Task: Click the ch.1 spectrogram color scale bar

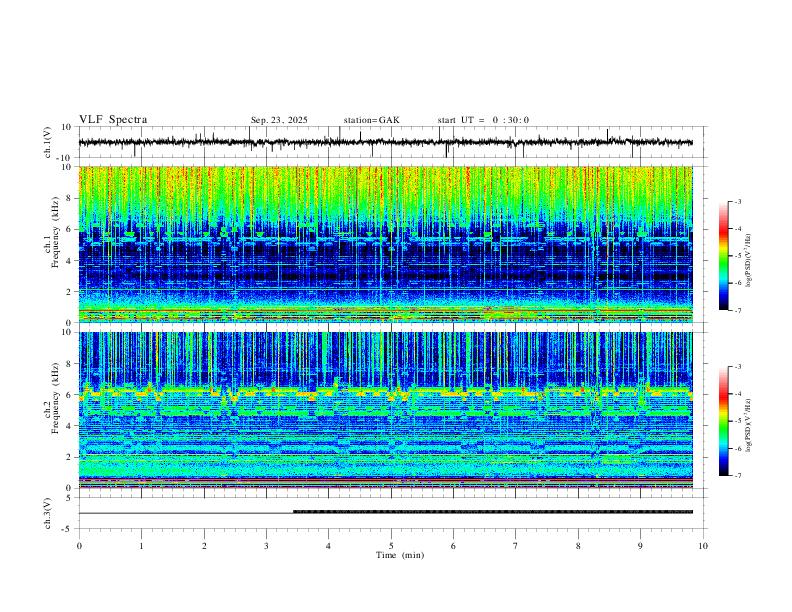Action: pos(723,256)
